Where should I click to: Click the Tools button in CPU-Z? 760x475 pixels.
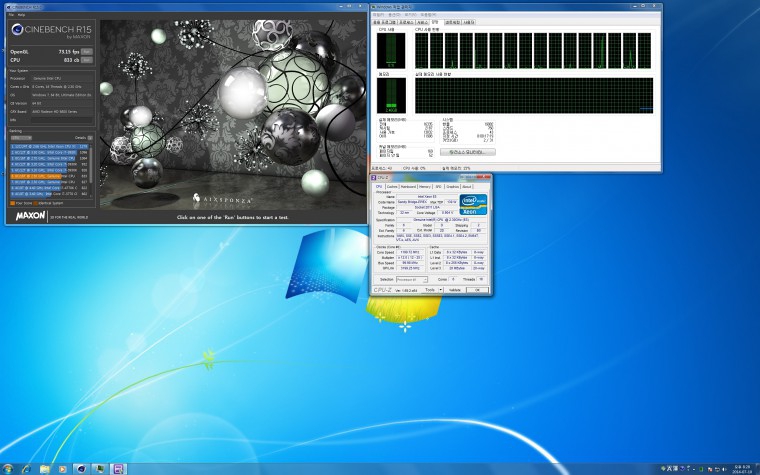click(x=429, y=290)
